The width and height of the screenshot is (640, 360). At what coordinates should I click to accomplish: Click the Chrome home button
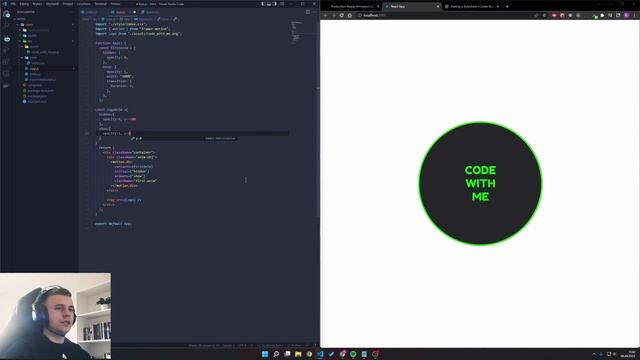coord(350,16)
